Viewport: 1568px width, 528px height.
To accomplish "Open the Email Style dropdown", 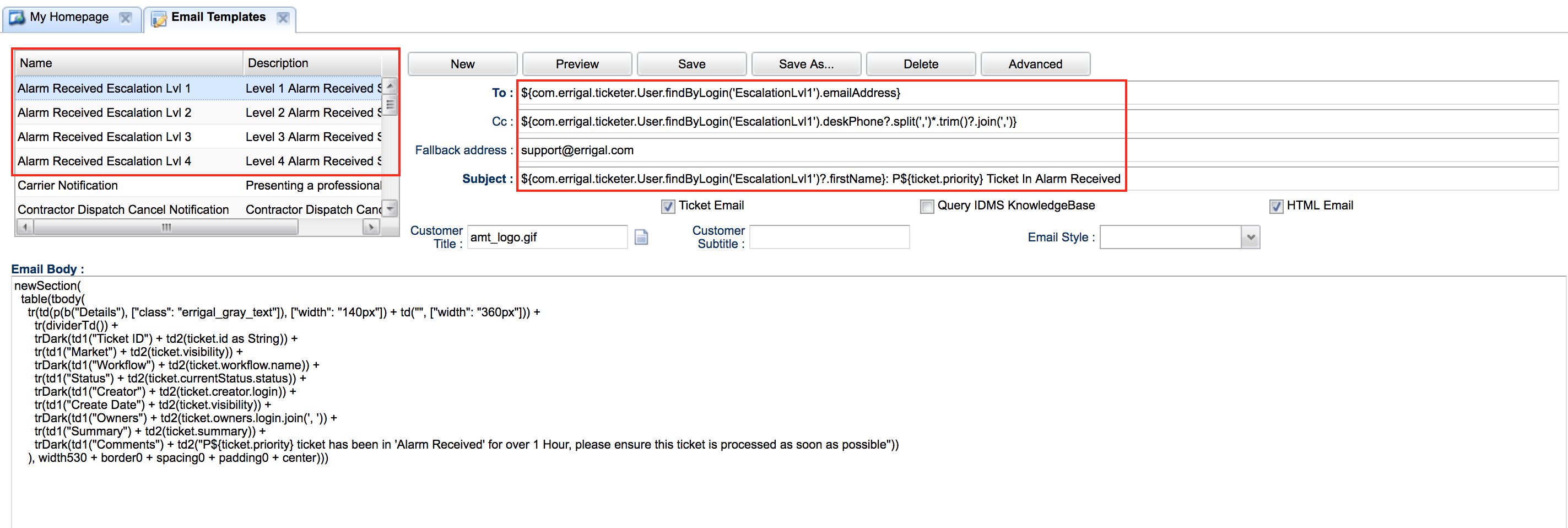I will [x=1250, y=238].
